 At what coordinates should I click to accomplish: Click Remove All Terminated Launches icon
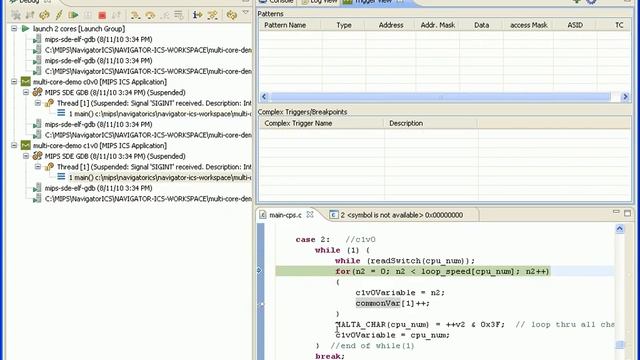pos(16,16)
